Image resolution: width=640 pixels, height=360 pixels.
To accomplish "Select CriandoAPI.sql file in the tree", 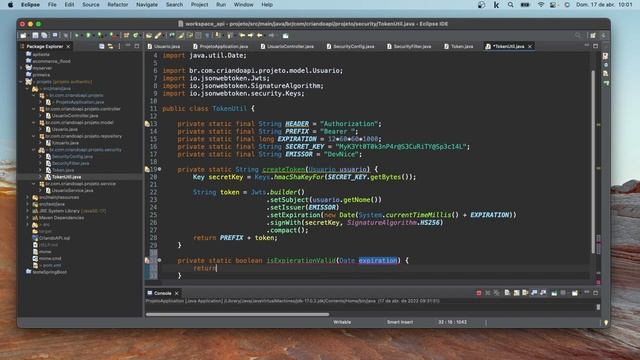I will pos(54,238).
